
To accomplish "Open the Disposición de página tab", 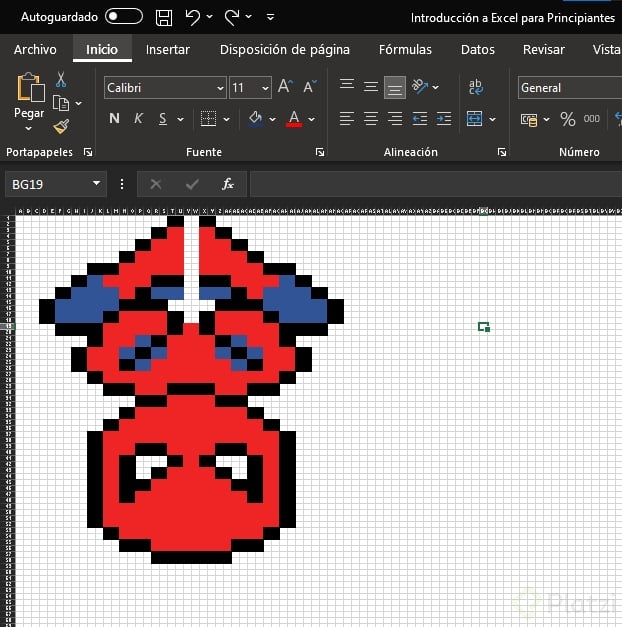I will pyautogui.click(x=285, y=50).
